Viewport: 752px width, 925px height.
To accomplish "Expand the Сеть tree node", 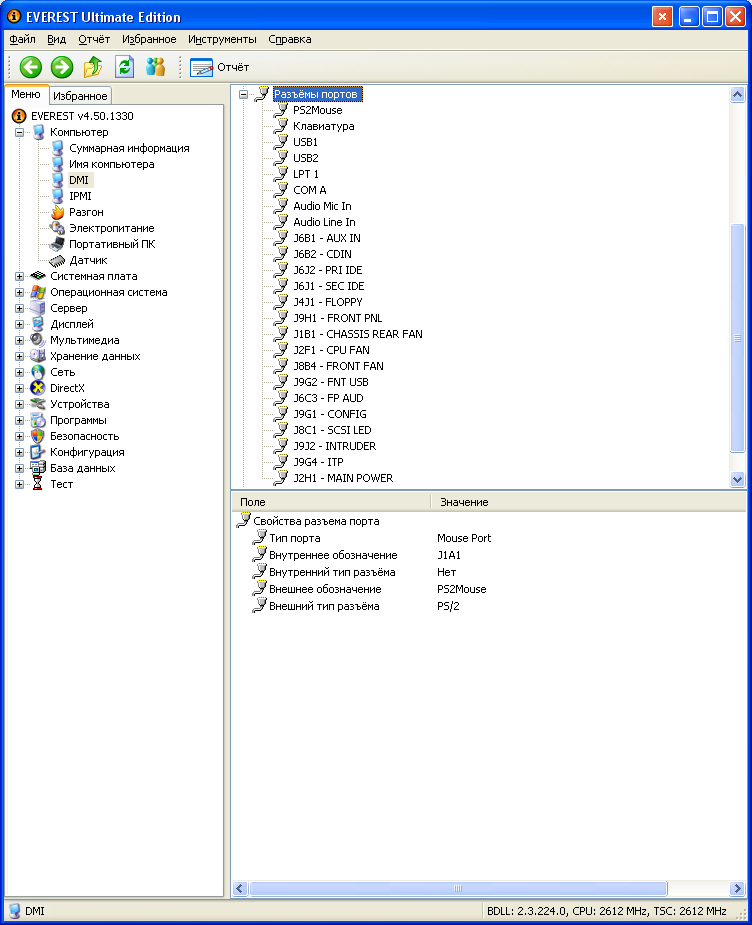I will coord(19,372).
